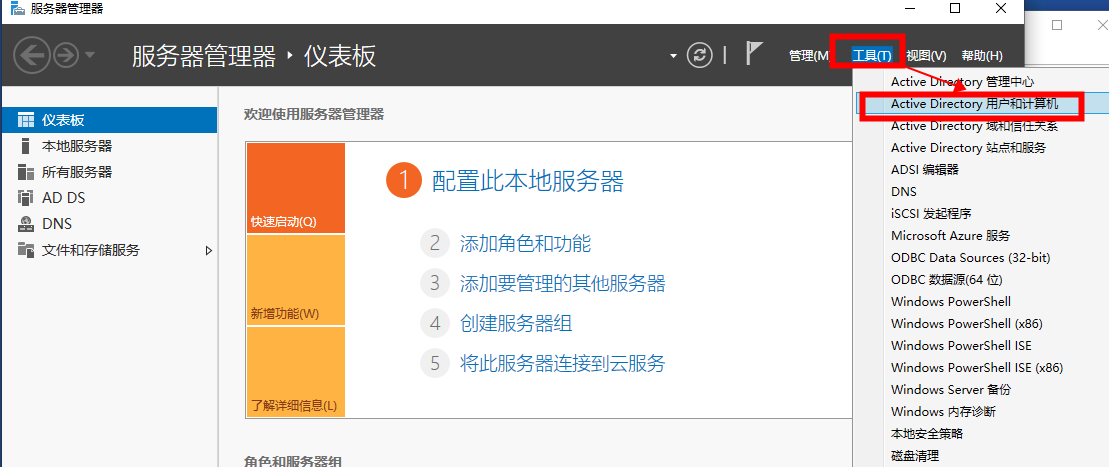
Task: Click the 了解详细信息(L) tile
Action: tap(296, 371)
